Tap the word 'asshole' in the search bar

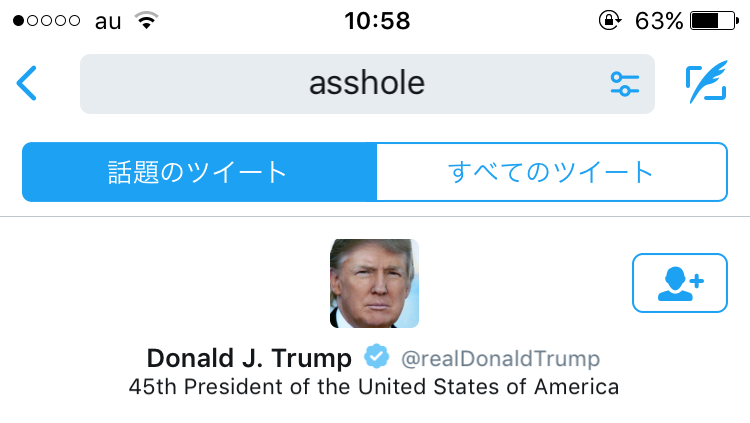click(367, 84)
